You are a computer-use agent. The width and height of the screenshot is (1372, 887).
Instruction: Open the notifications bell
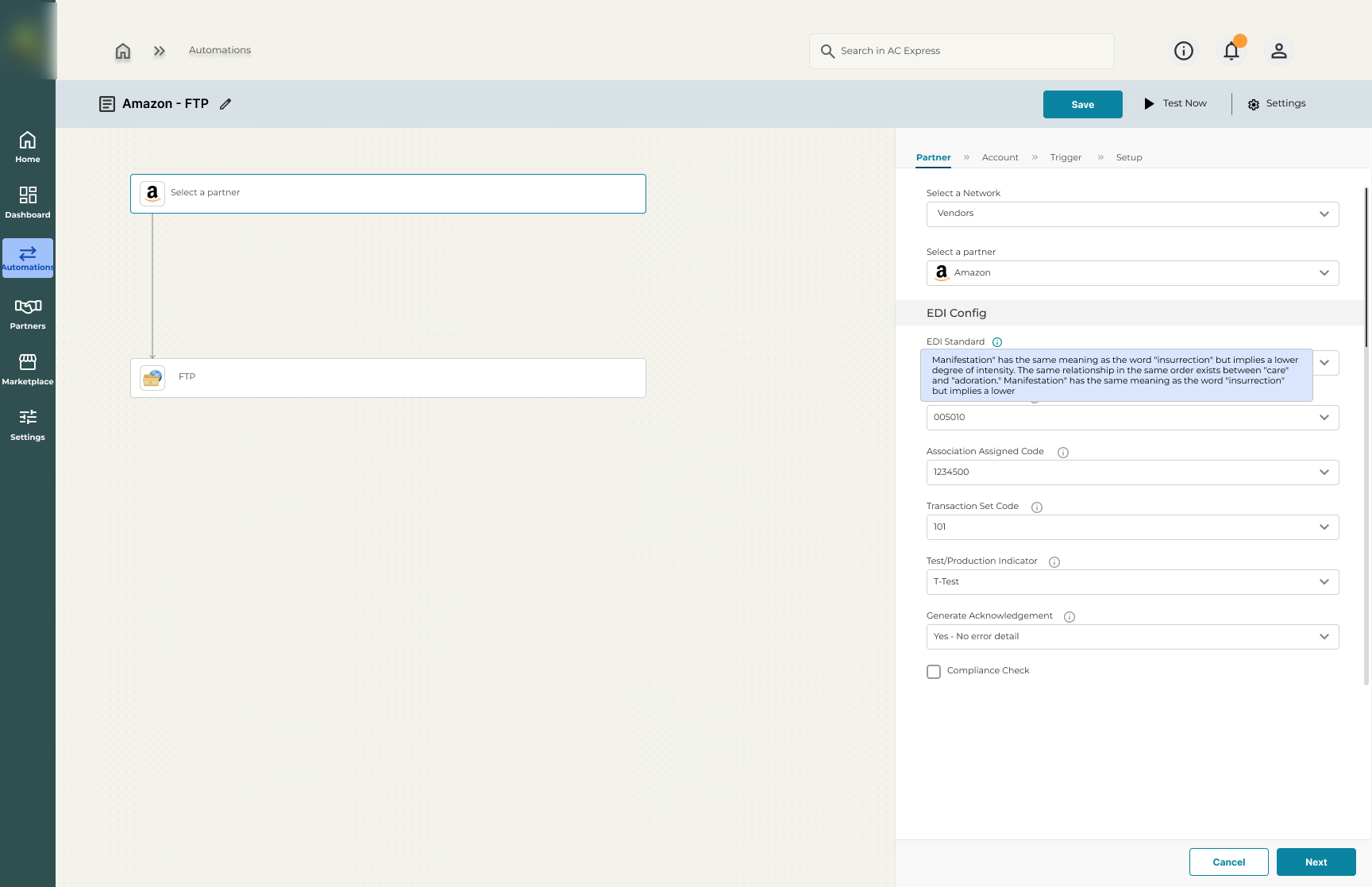1231,51
